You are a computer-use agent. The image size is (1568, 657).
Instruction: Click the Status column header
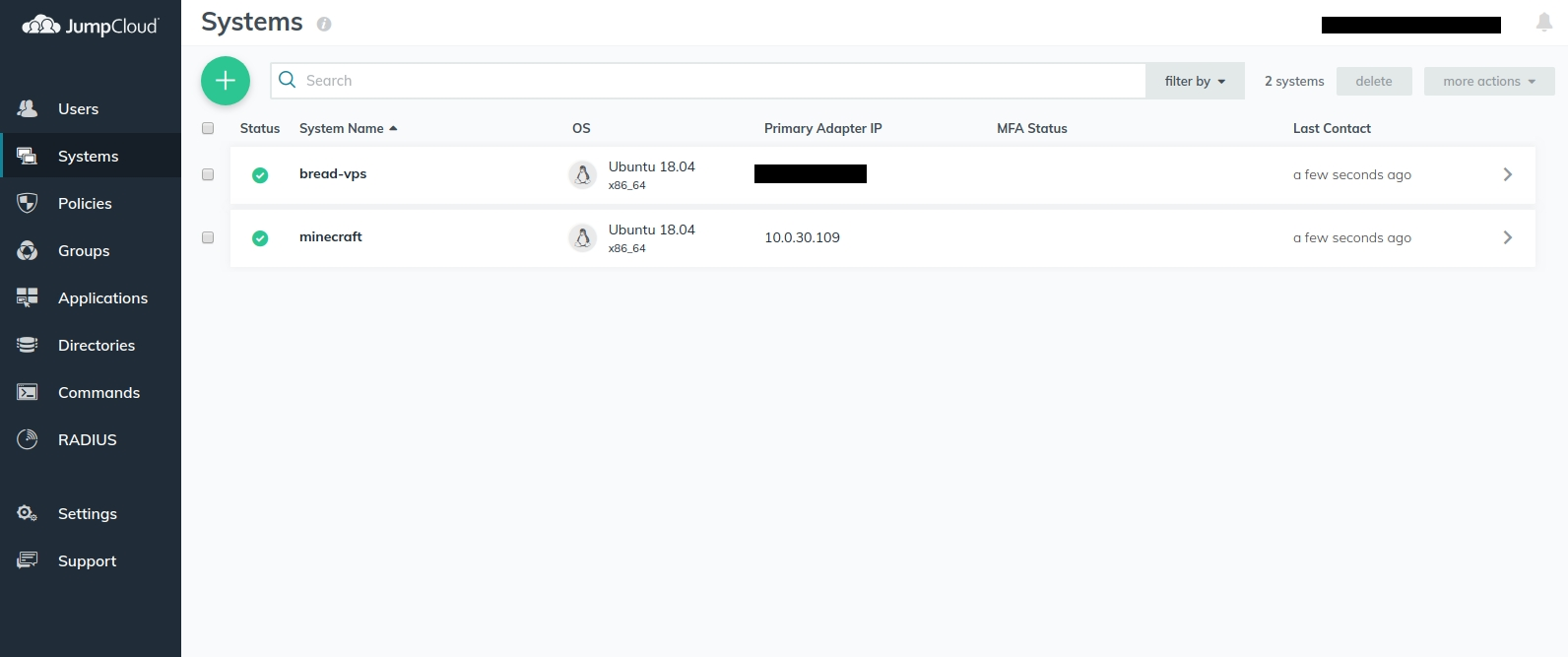pos(260,128)
